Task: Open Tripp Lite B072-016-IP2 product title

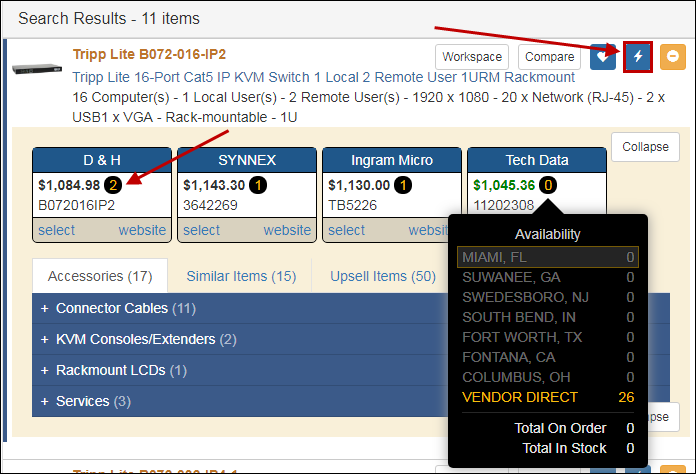Action: coord(149,54)
